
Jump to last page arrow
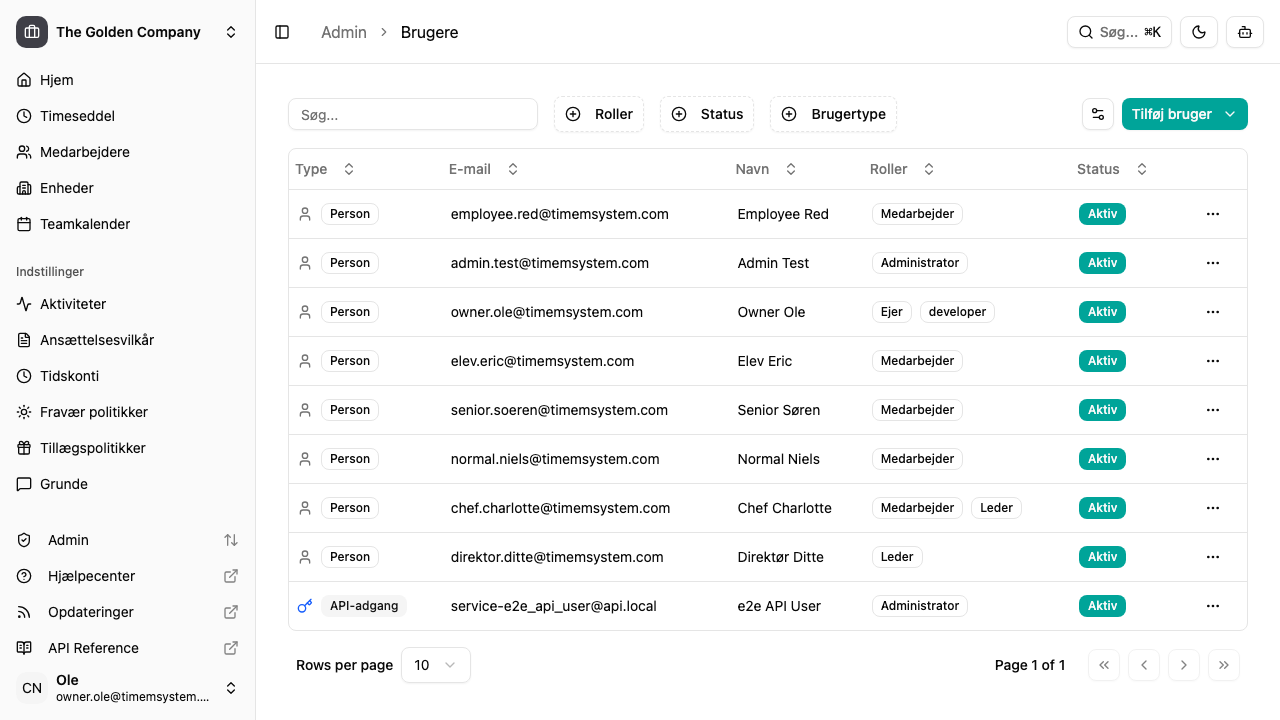tap(1224, 665)
